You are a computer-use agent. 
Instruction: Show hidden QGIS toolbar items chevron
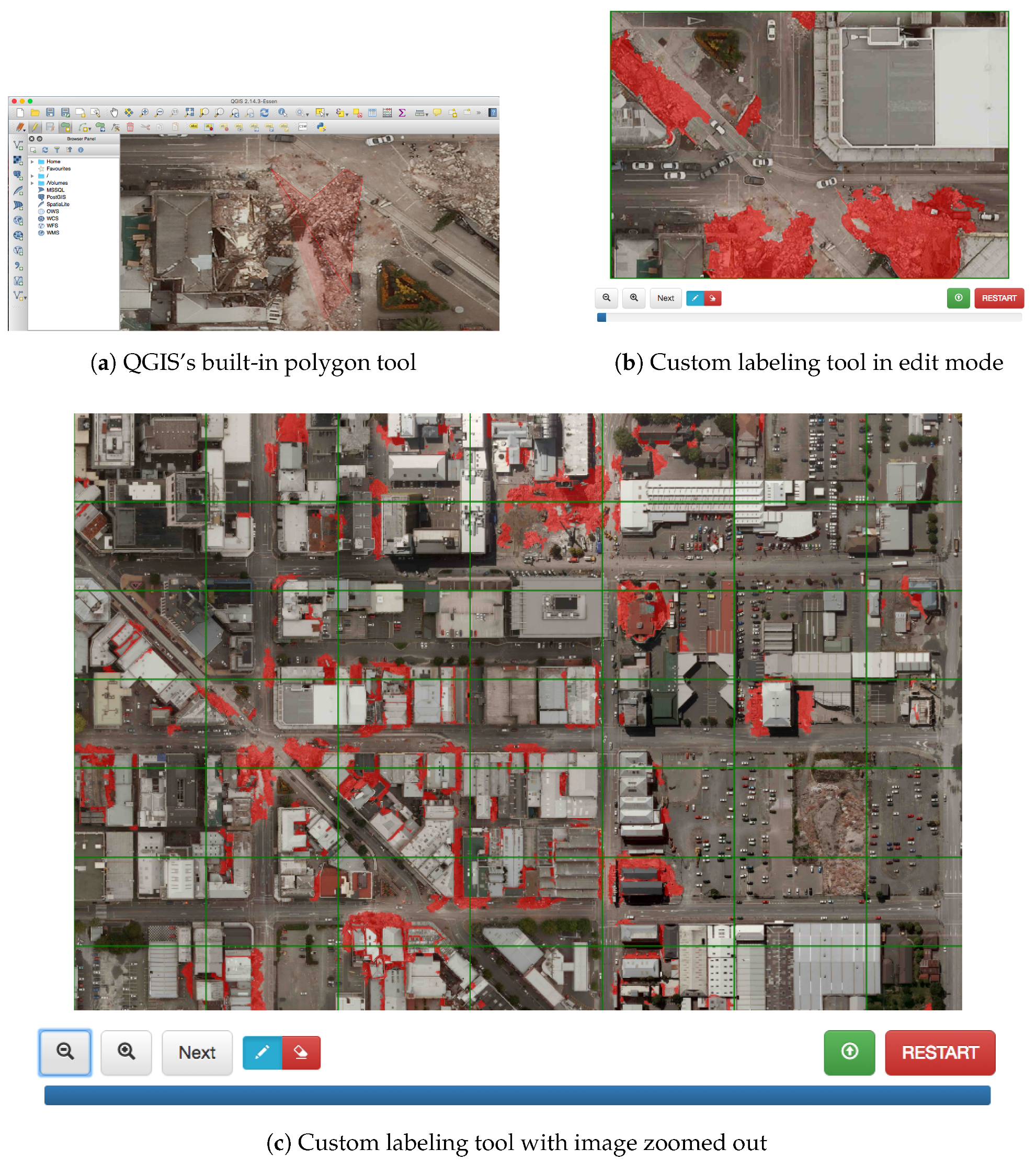479,112
